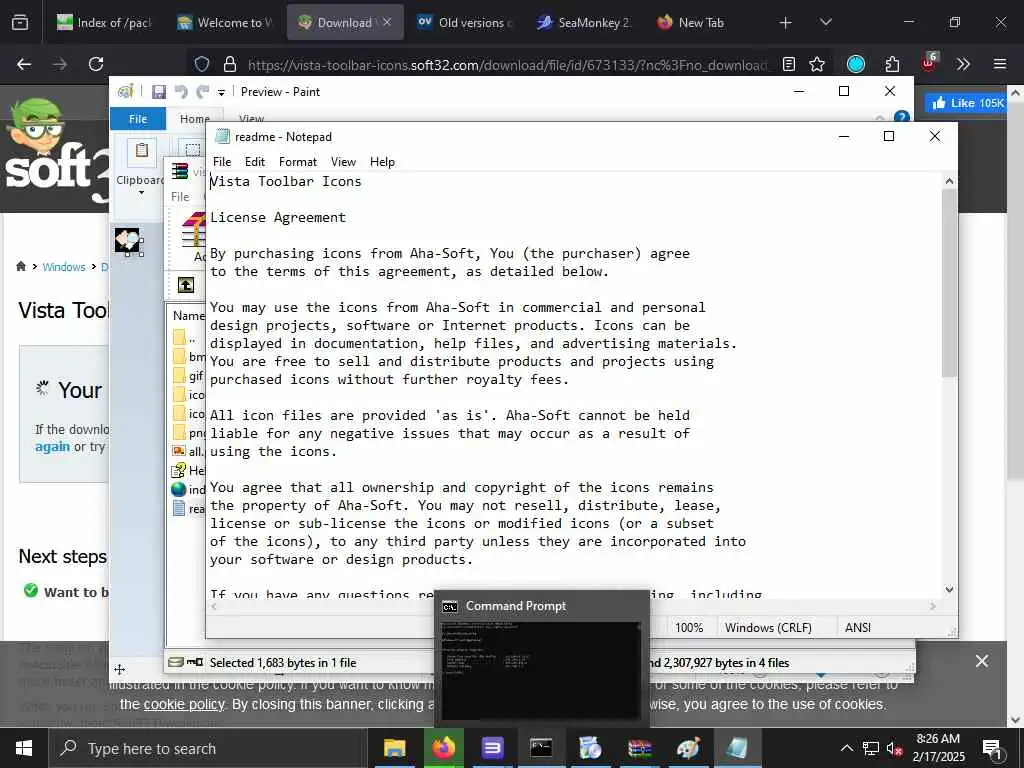1024x768 pixels.
Task: Open Notepad's Edit menu
Action: point(255,162)
